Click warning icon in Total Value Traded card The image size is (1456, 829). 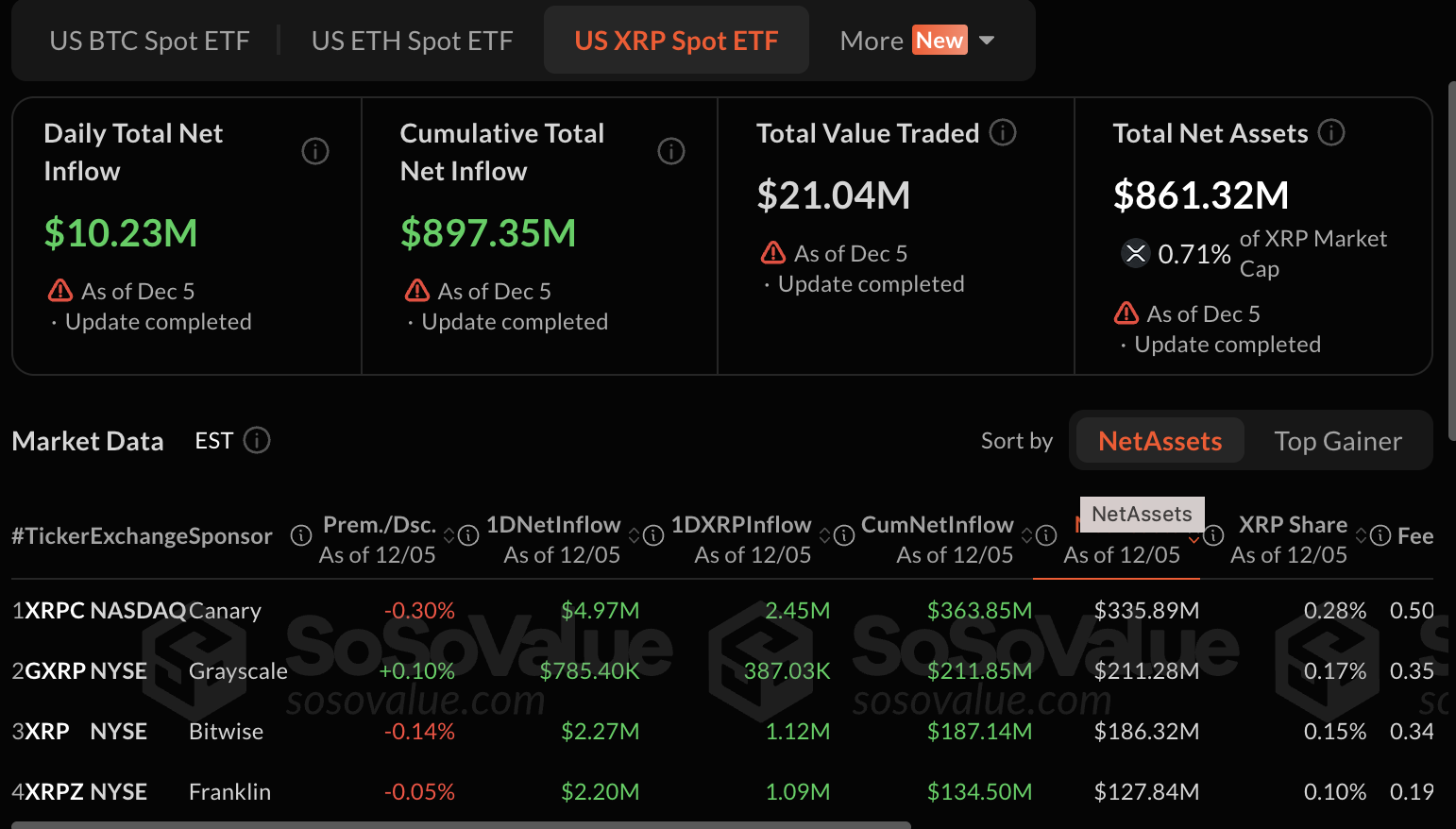click(773, 253)
